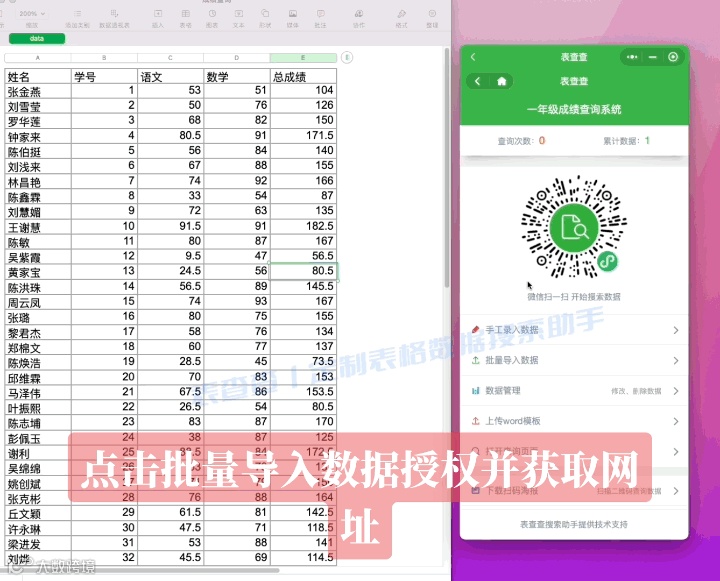Click the 查询次数 counter value
Image resolution: width=720 pixels, height=581 pixels.
click(x=542, y=141)
